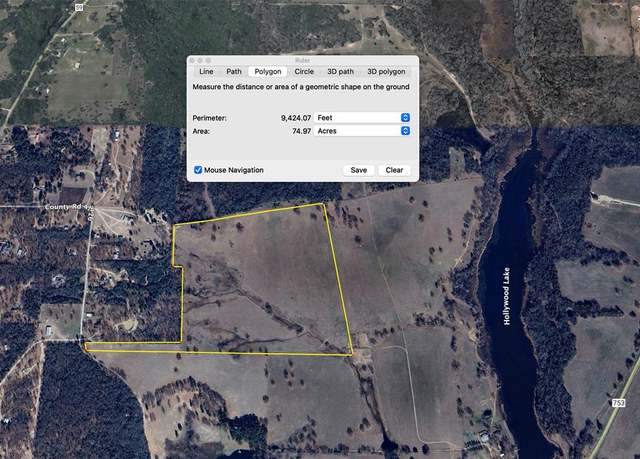Switch to the Line tab
Viewport: 640px width, 459px height.
point(206,71)
